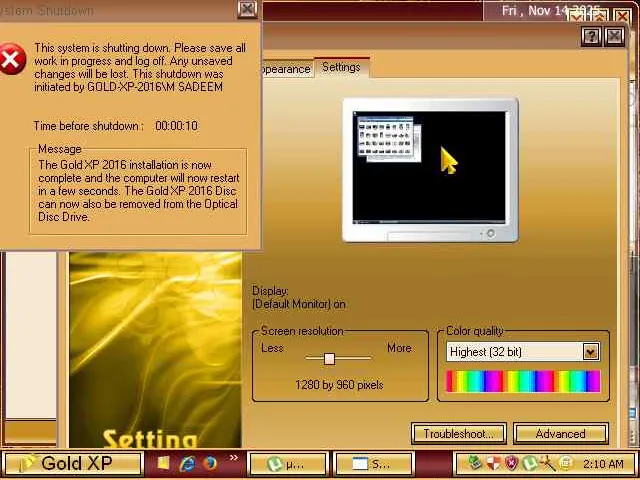Click the background window's down-chevron button
Image resolution: width=640 pixels, height=480 pixels.
(577, 17)
